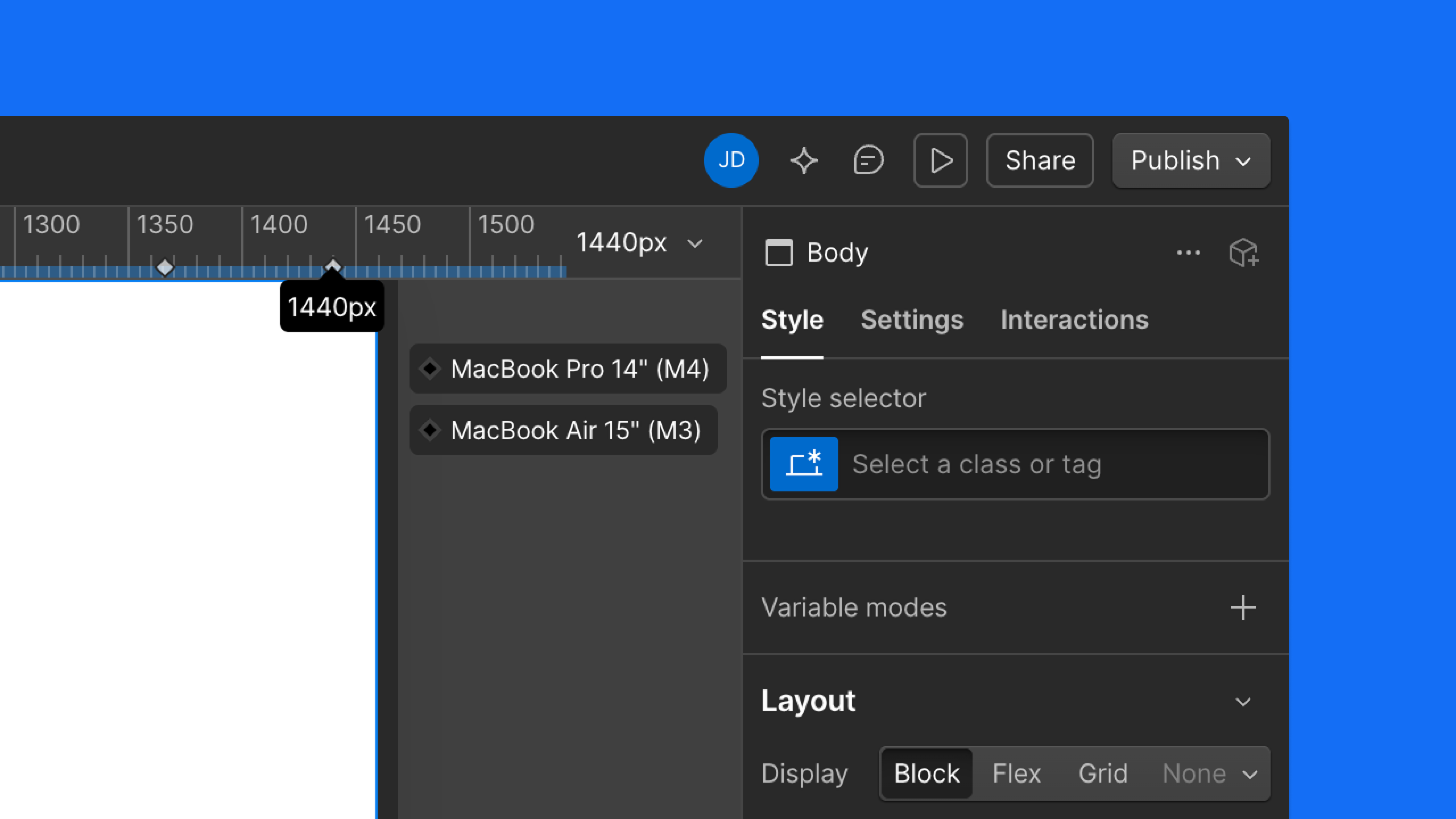This screenshot has height=819, width=1456.
Task: Select the breakpoint marker near 1350
Action: 166,267
